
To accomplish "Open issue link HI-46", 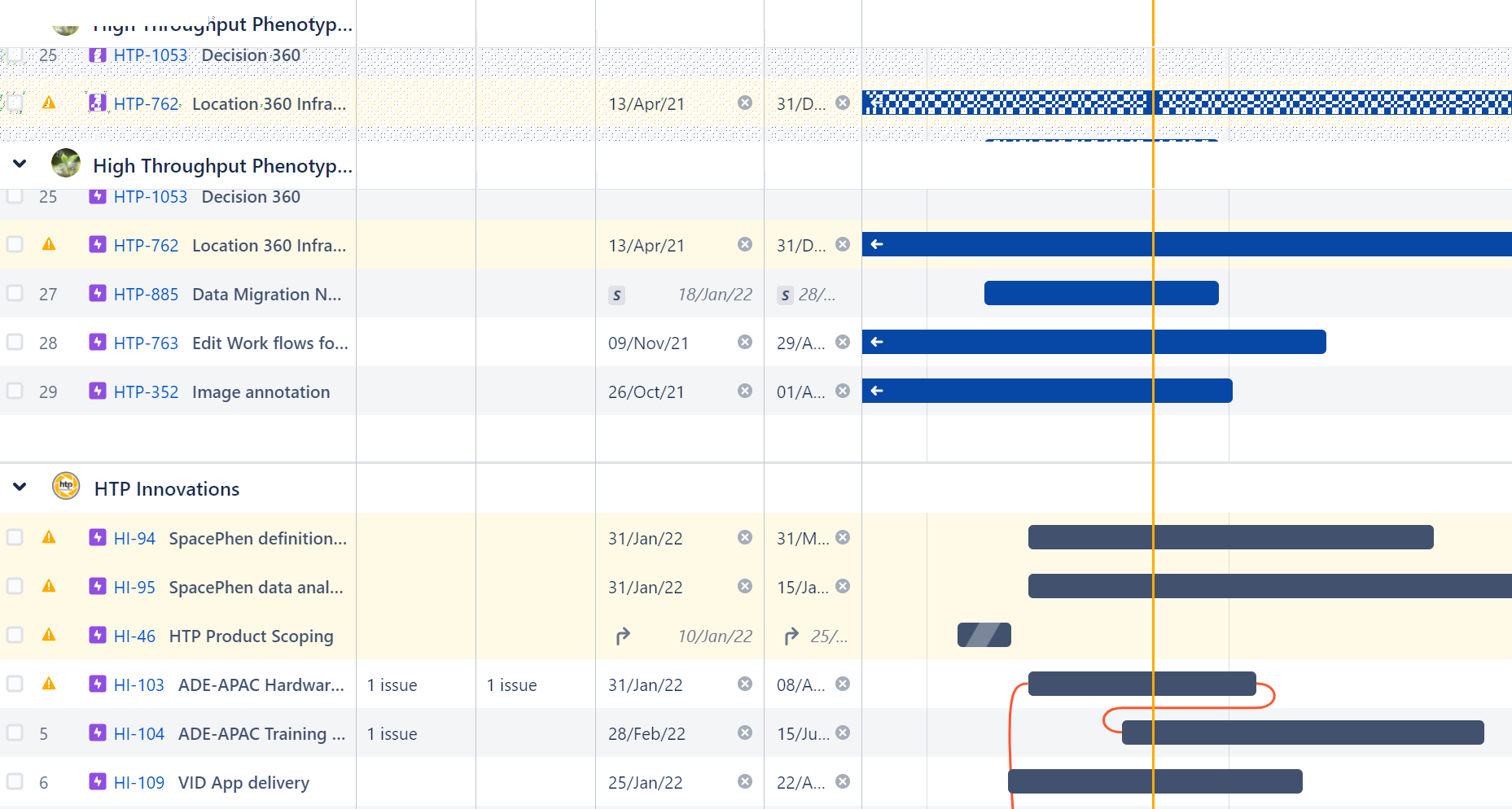I will click(134, 636).
